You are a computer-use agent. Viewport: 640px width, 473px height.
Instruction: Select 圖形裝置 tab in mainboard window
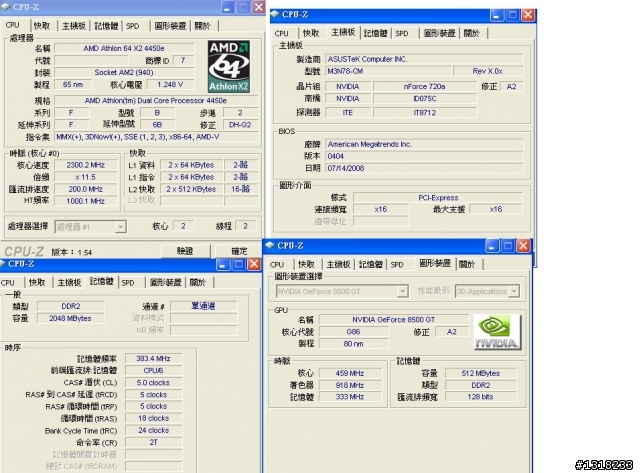pos(440,33)
